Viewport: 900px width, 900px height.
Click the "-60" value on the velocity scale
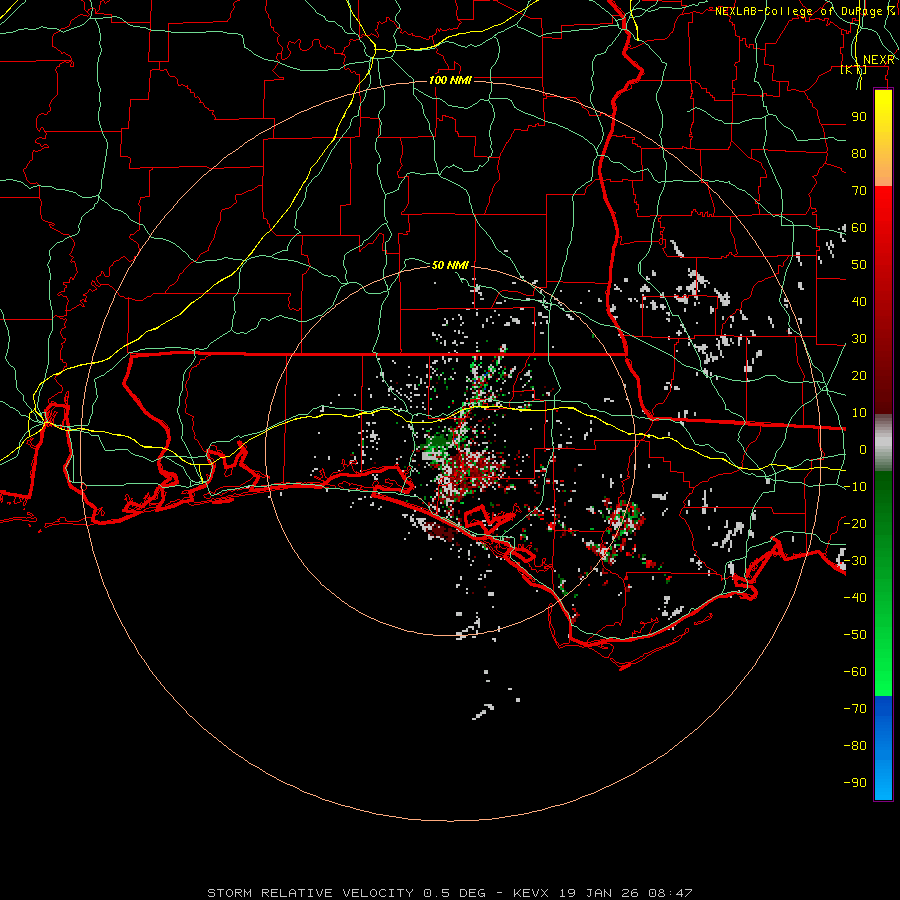(855, 672)
